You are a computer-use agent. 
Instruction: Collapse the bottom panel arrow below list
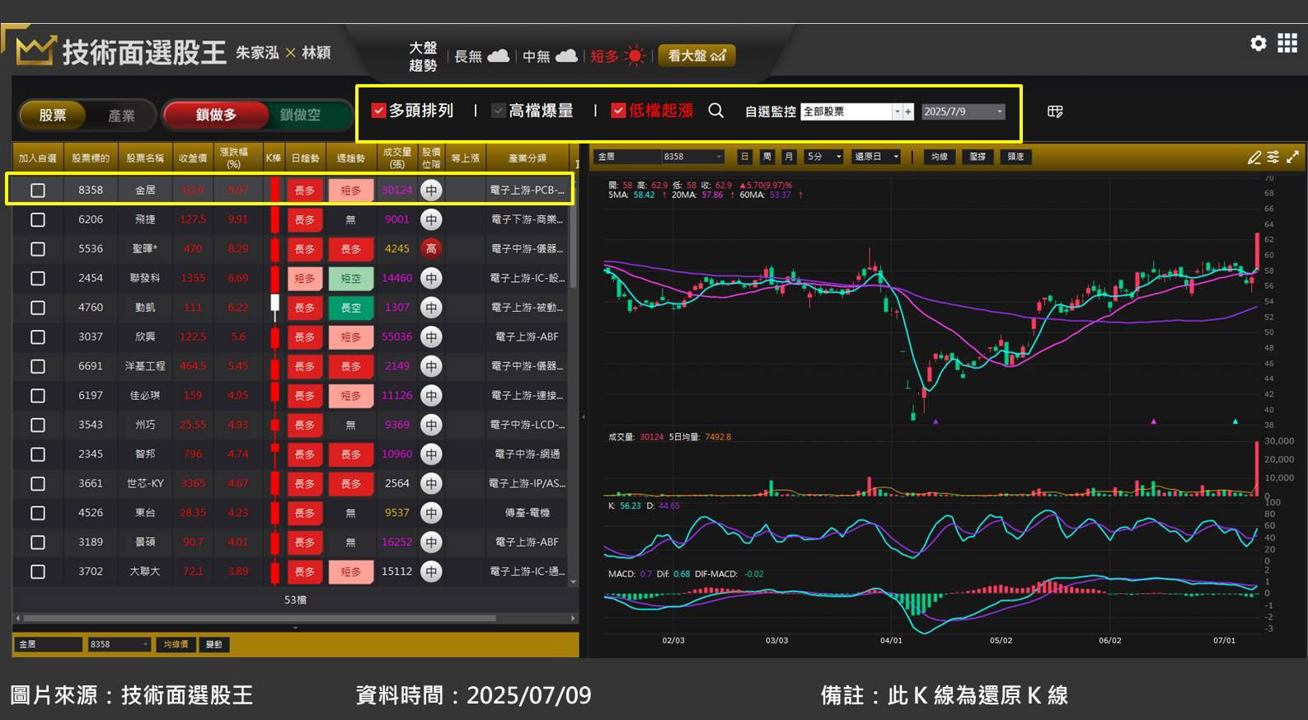pos(295,628)
